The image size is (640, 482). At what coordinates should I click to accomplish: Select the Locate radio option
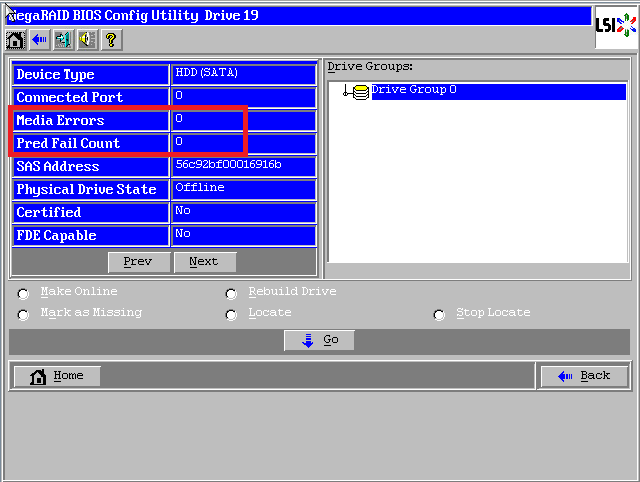232,314
